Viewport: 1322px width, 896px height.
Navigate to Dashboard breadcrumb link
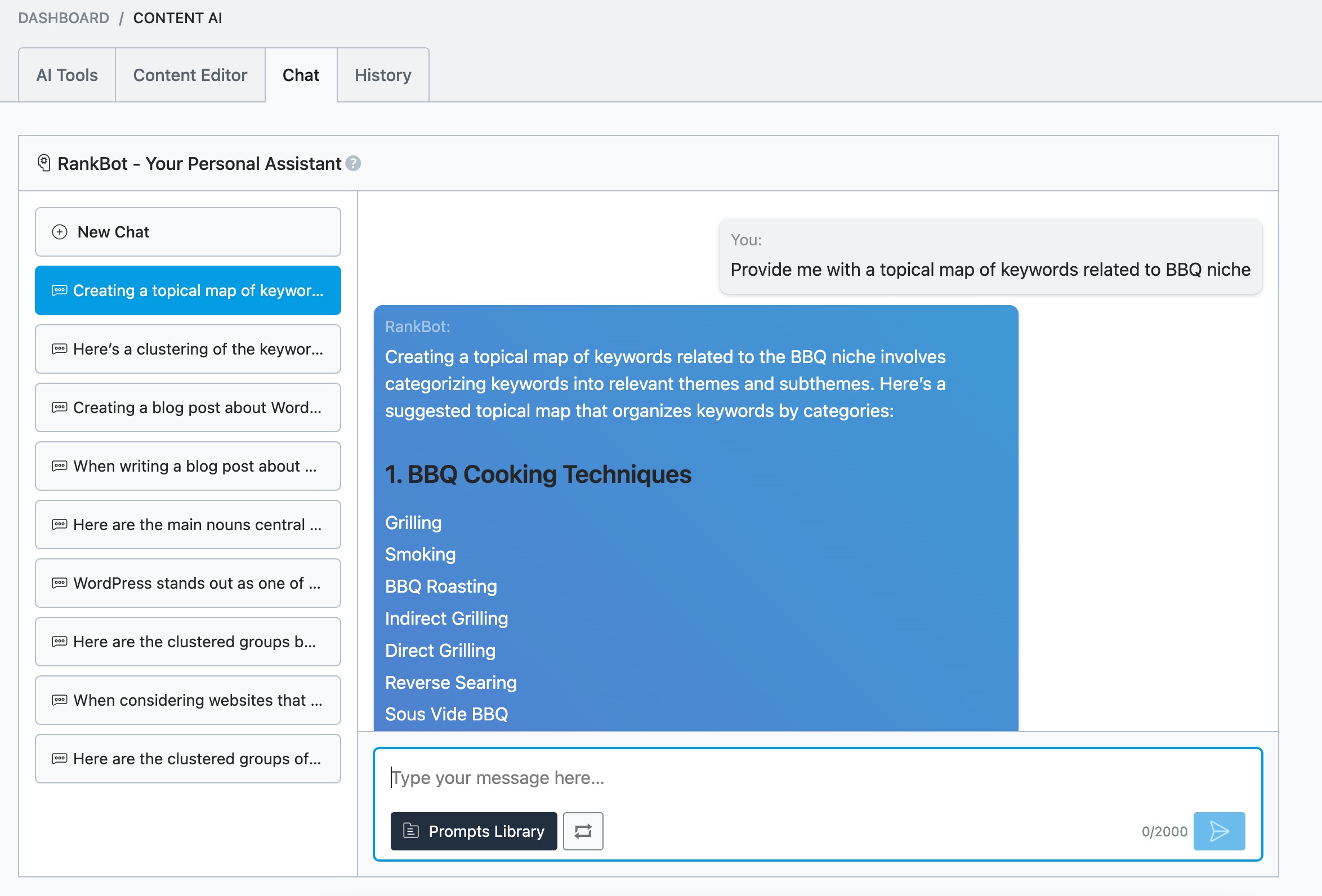63,18
